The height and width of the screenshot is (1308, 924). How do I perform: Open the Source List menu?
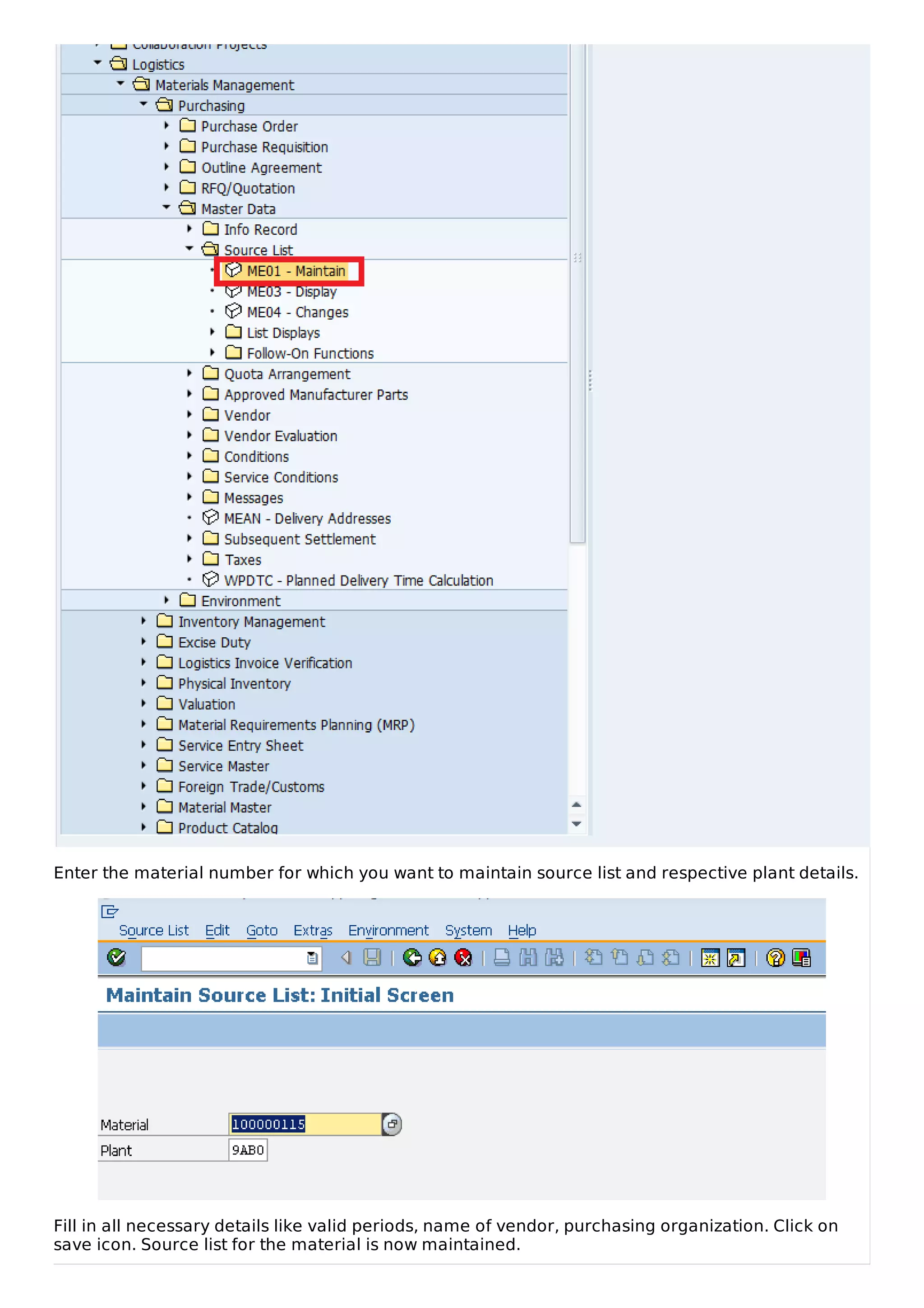point(154,930)
